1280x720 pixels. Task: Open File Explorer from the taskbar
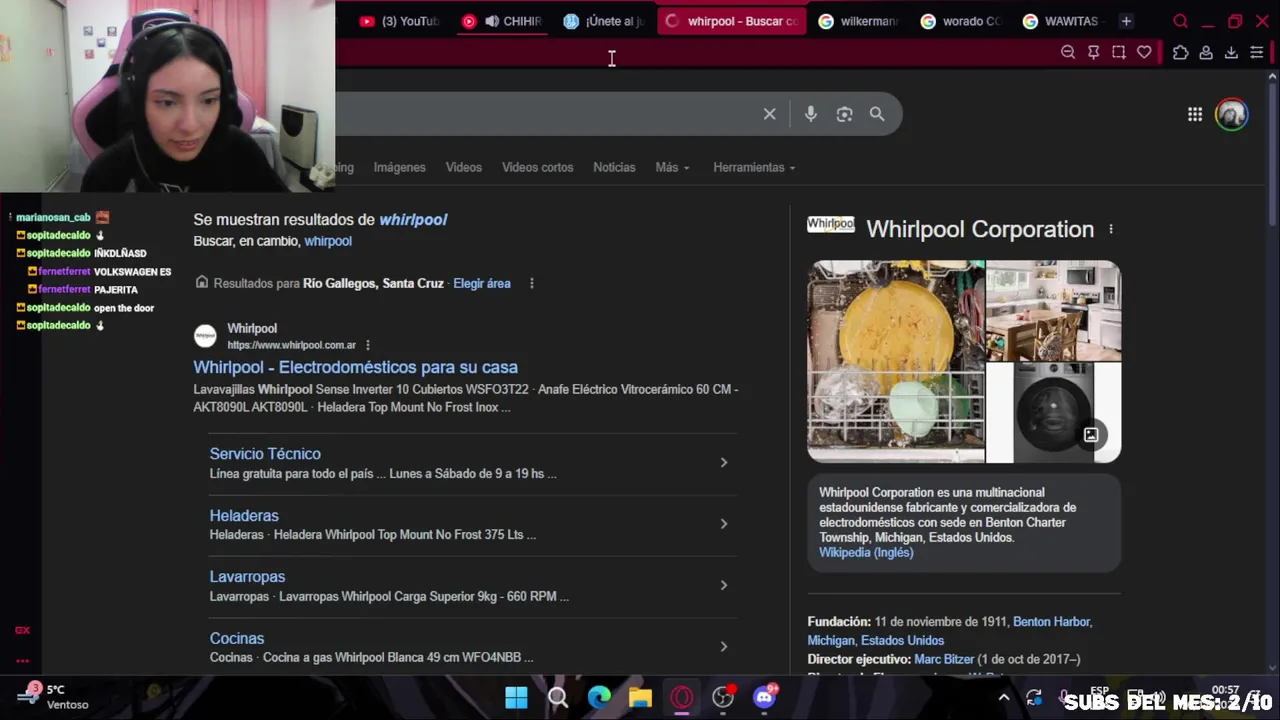(640, 697)
